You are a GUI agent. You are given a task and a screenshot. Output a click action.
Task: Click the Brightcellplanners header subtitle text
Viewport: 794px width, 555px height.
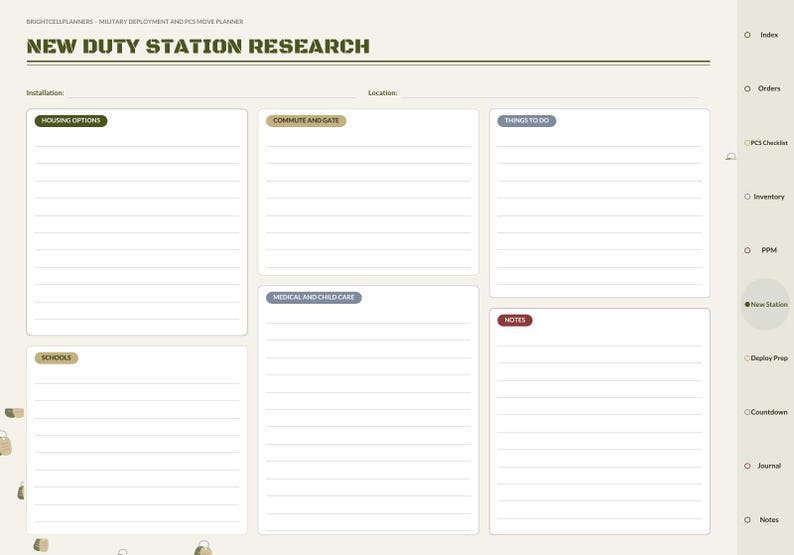(135, 22)
